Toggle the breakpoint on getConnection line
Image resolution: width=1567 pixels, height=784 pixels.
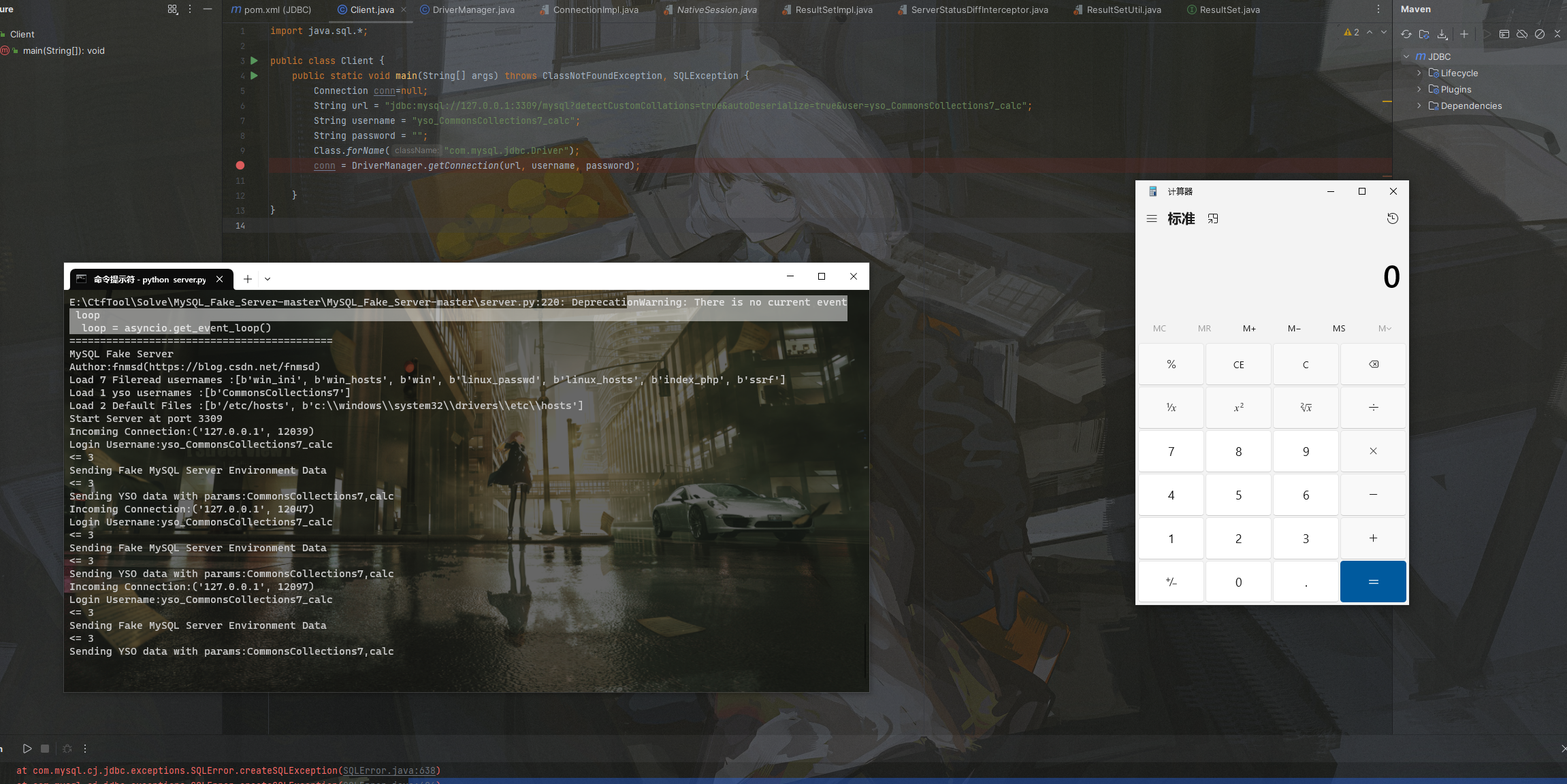point(240,165)
